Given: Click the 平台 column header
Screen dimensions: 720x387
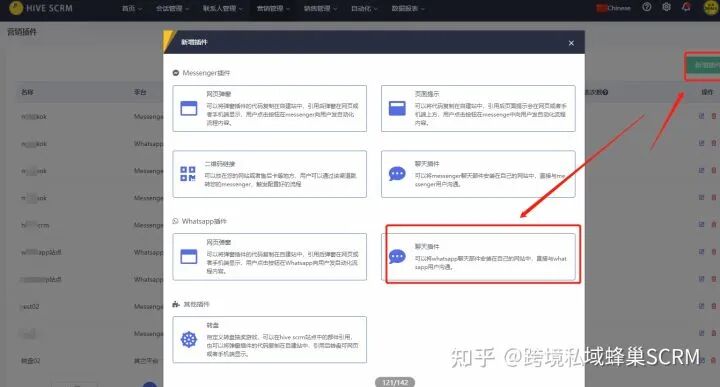Looking at the screenshot, I should [x=140, y=92].
